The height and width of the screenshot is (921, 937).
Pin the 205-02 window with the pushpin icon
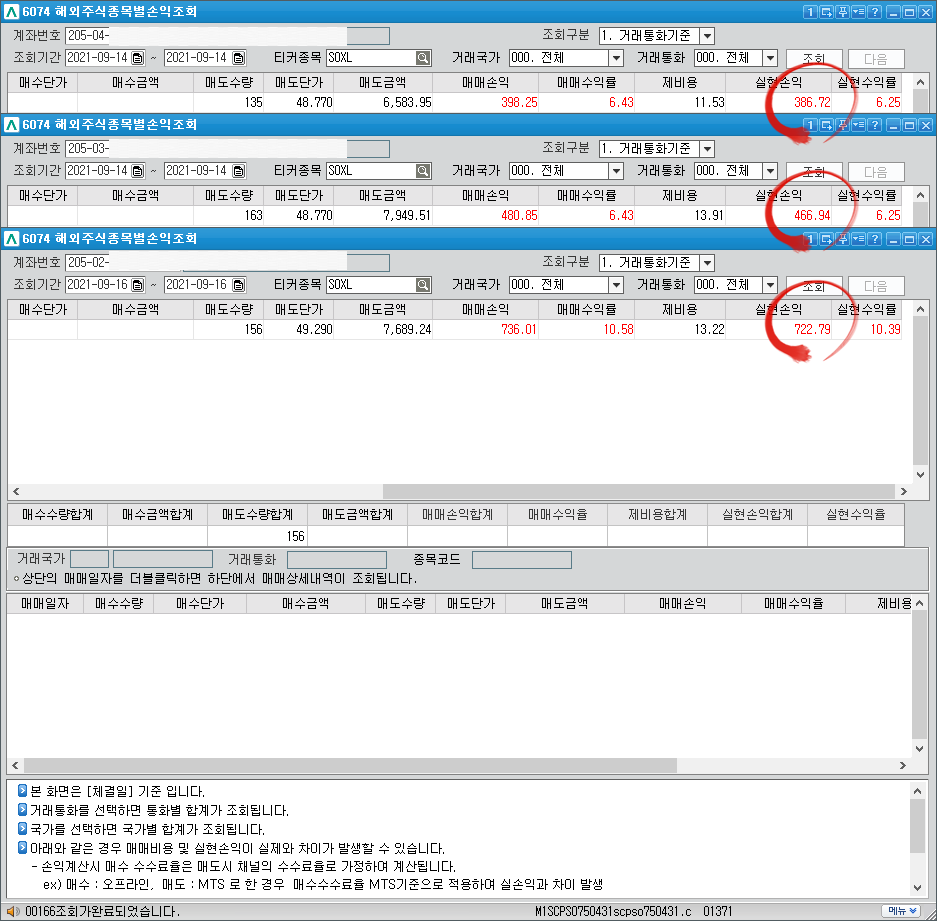843,239
